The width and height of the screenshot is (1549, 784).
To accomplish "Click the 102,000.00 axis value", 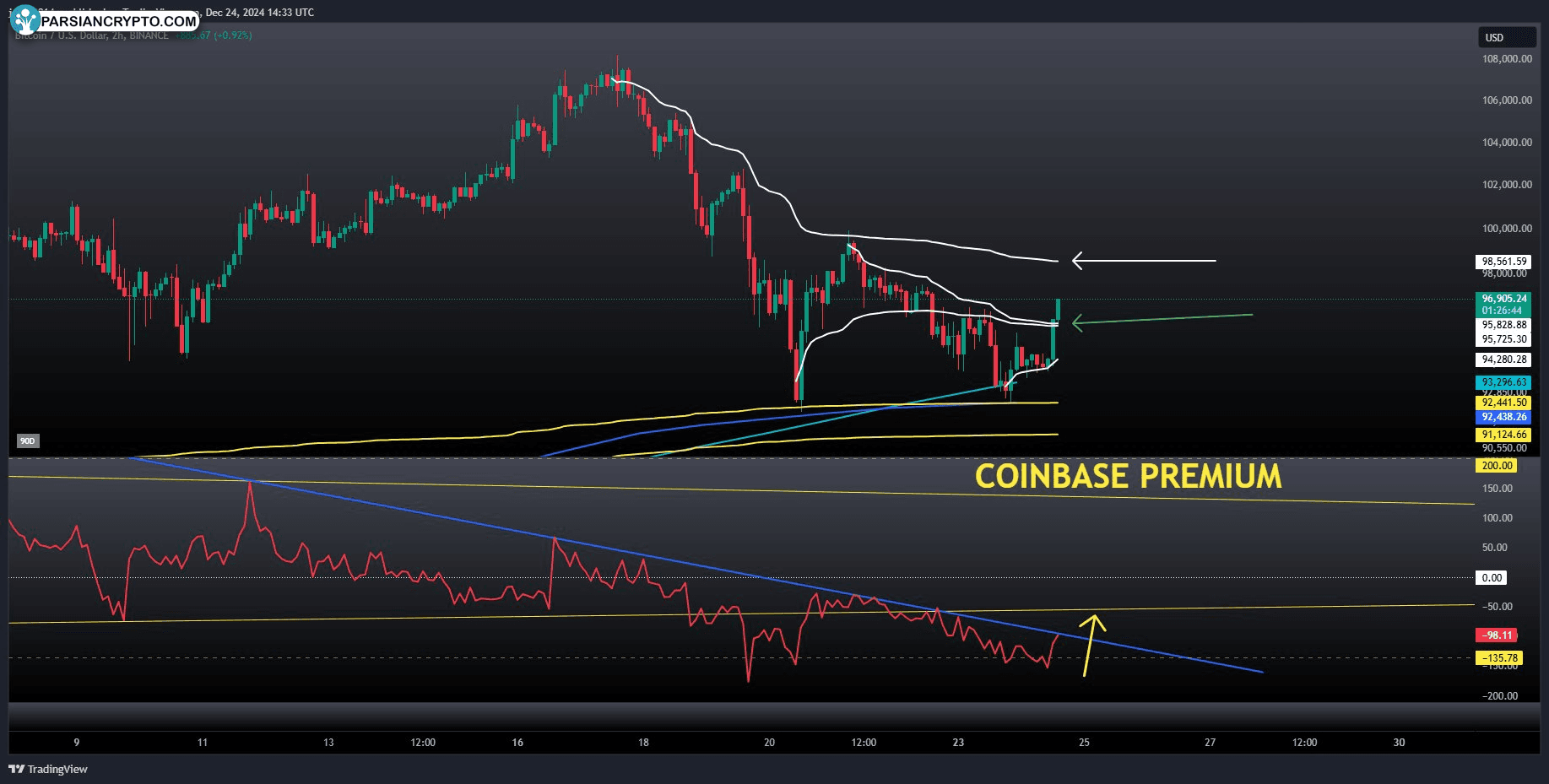I will tap(1507, 185).
